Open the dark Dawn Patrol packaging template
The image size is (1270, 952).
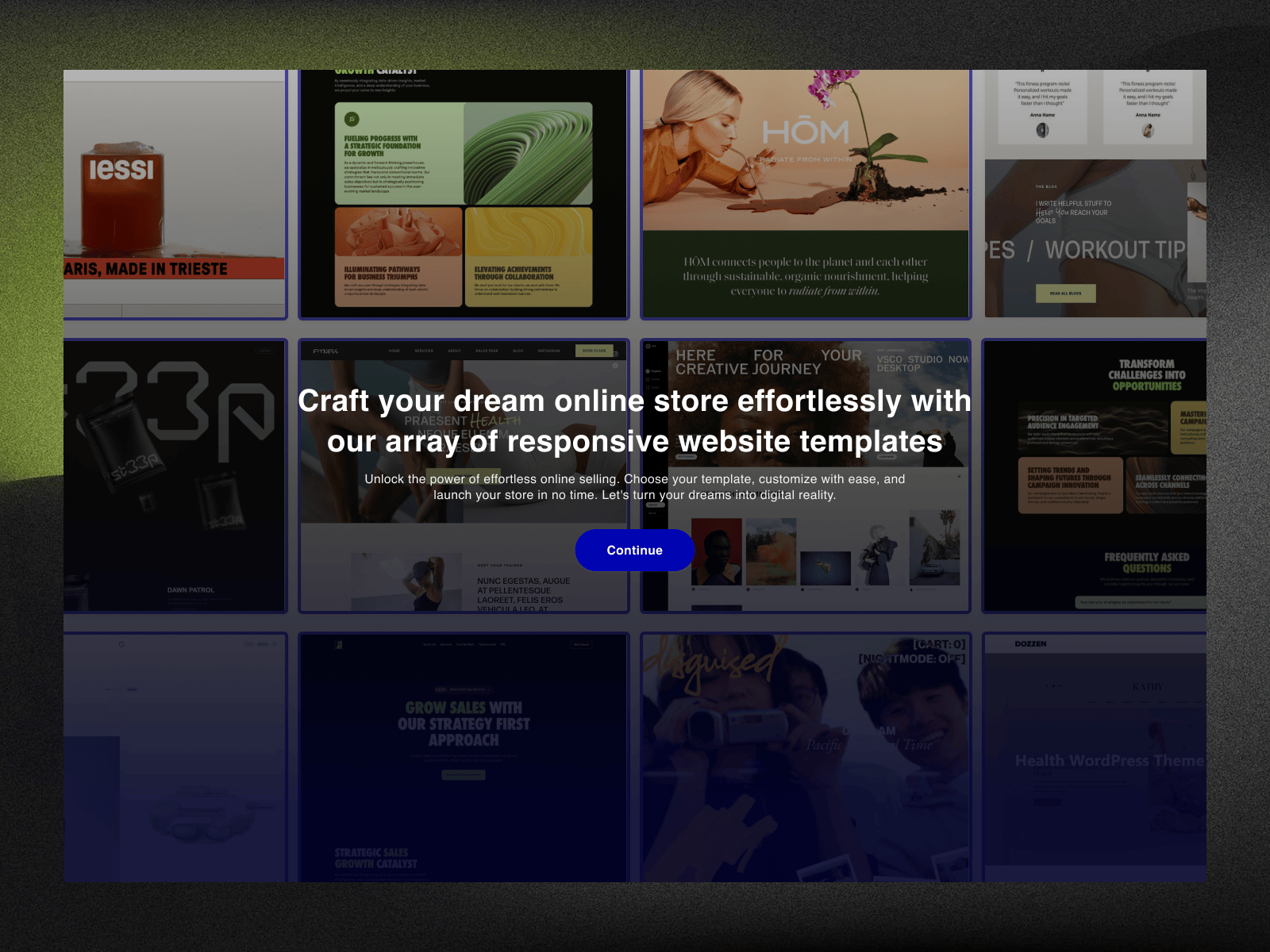[x=175, y=476]
